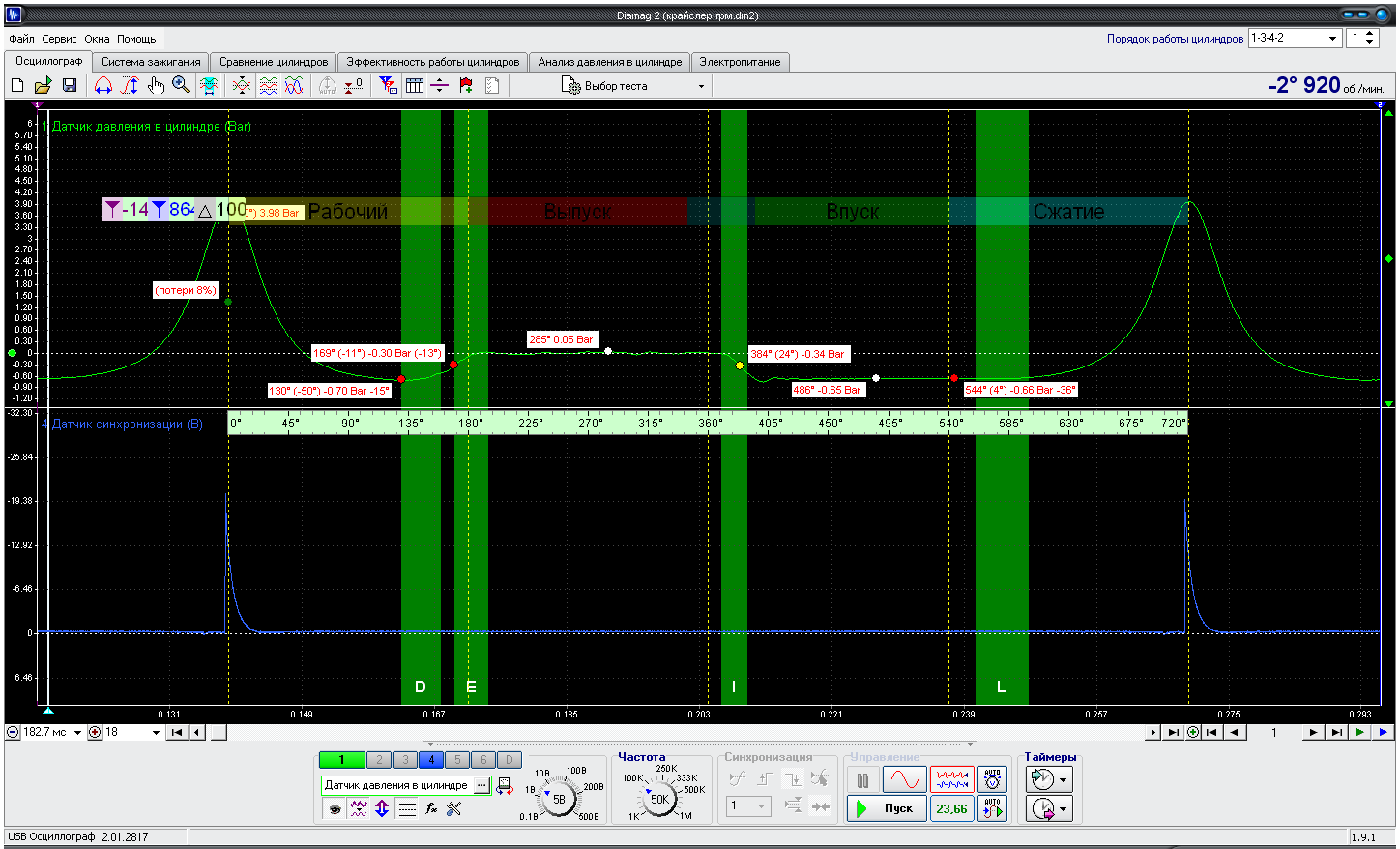The height and width of the screenshot is (849, 1400).
Task: Open the Файл menu
Action: click(x=21, y=39)
